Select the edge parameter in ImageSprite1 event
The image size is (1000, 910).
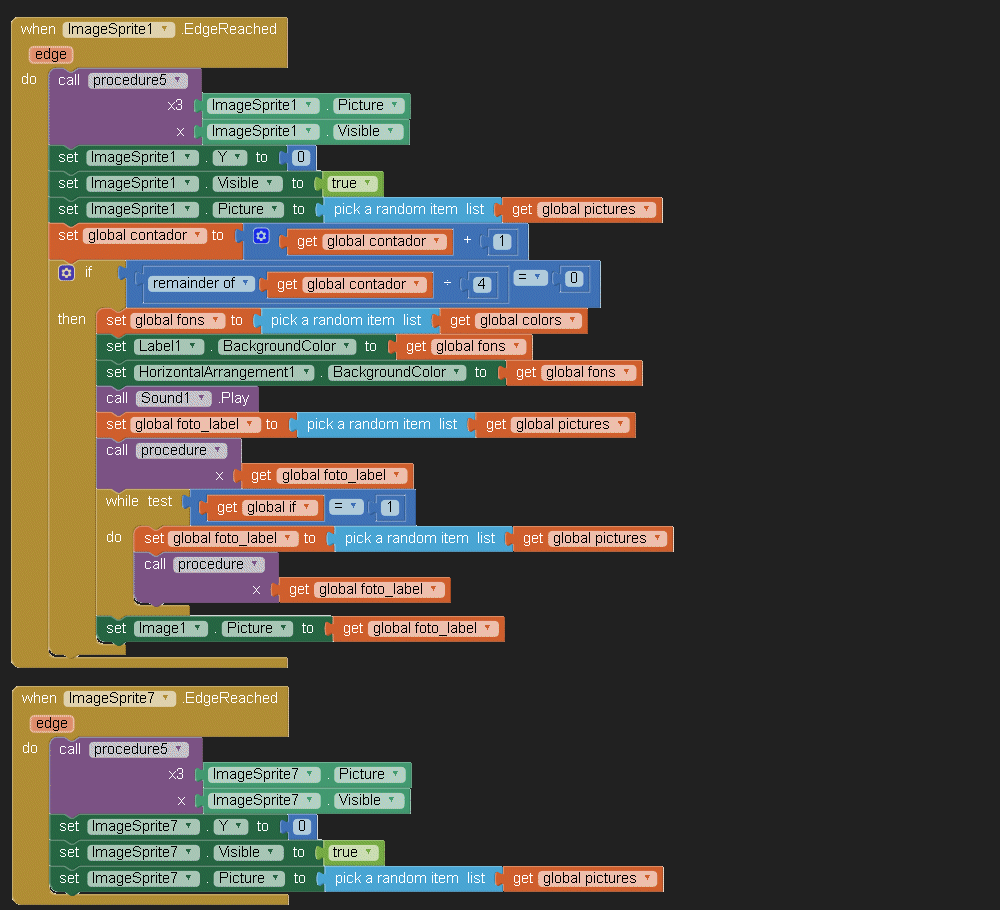pos(50,55)
